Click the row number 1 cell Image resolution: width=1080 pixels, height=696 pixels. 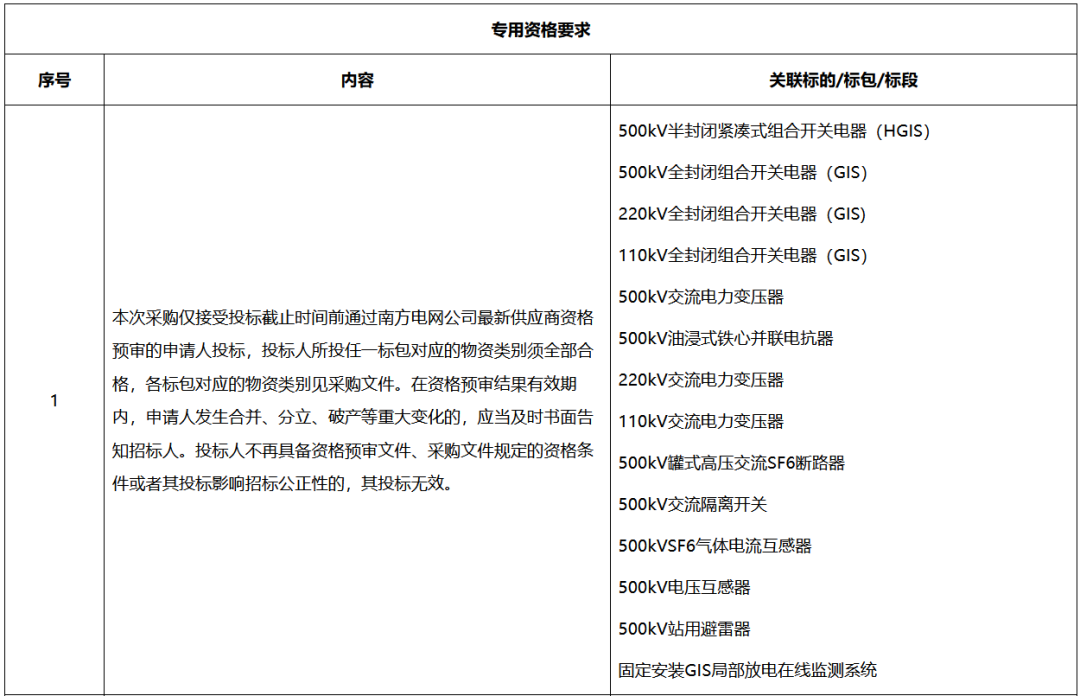54,400
